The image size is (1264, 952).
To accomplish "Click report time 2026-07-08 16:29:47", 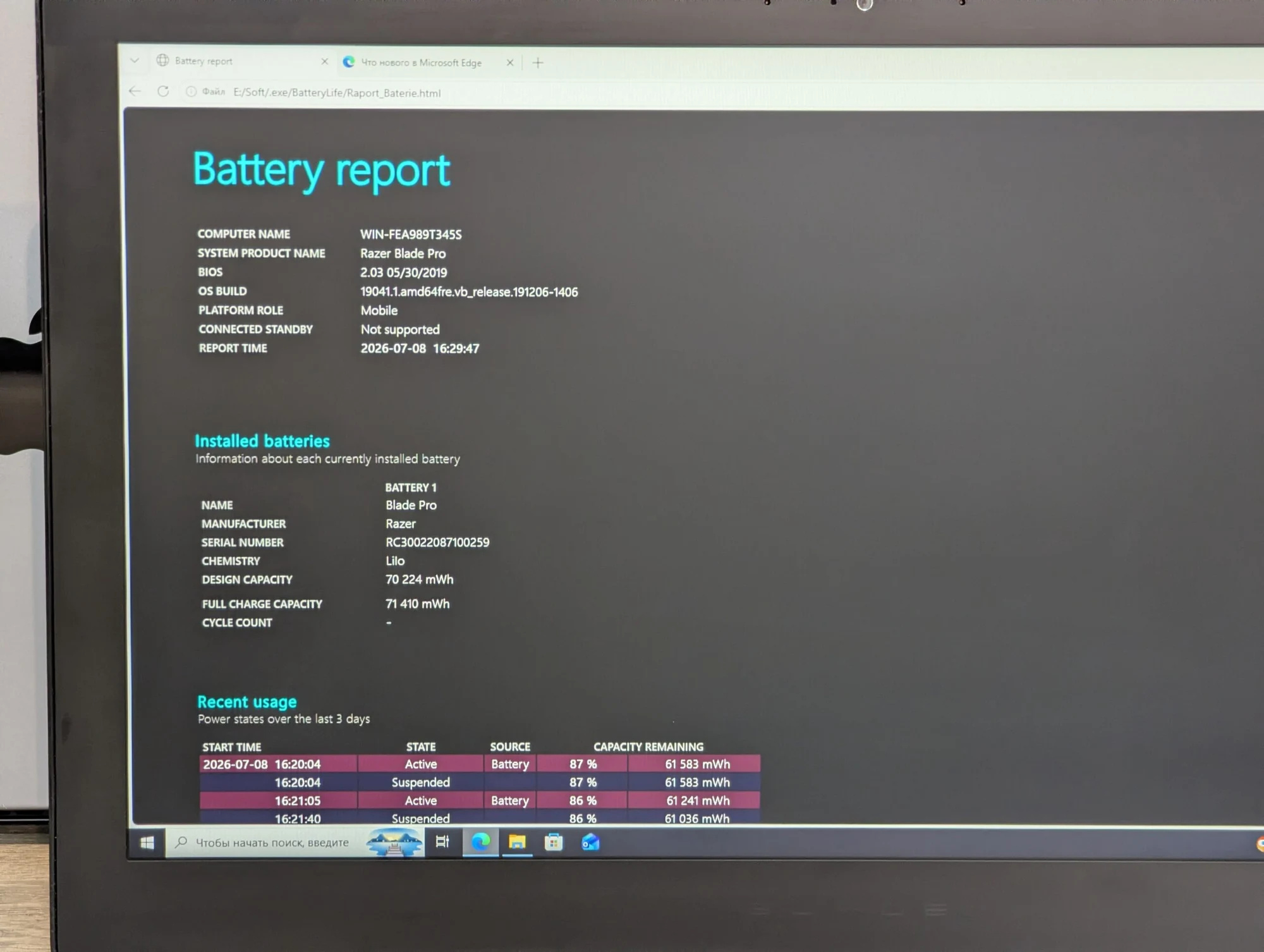I will pyautogui.click(x=420, y=348).
